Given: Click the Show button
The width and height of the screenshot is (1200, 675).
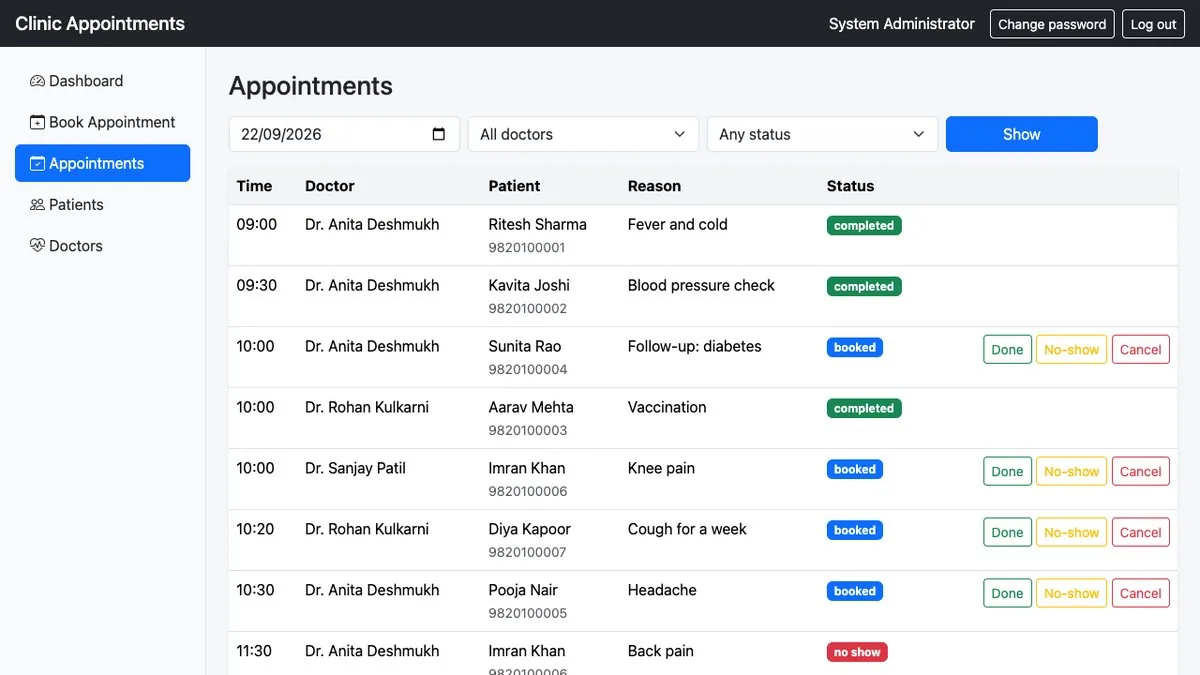Looking at the screenshot, I should [x=1022, y=134].
